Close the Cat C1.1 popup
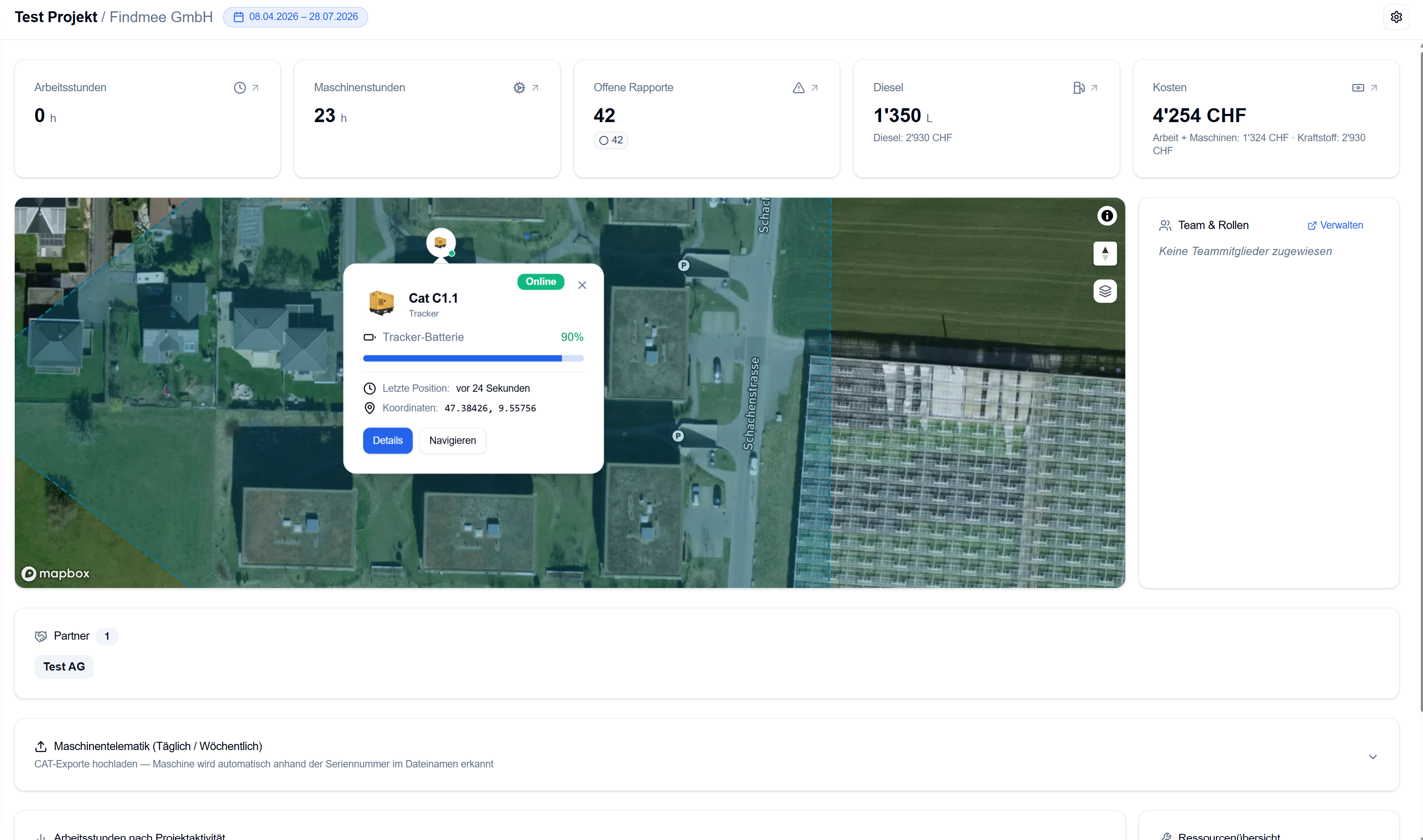The height and width of the screenshot is (840, 1423). click(582, 285)
